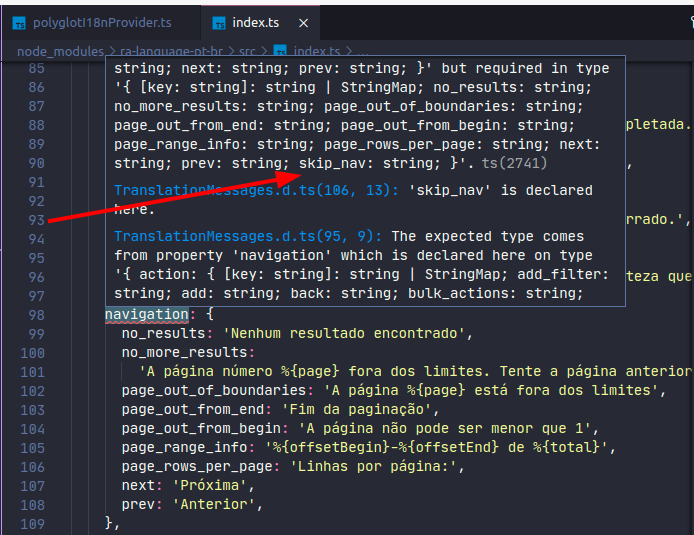Click the next property key
Viewport: 694px width, 535px height.
click(x=138, y=485)
